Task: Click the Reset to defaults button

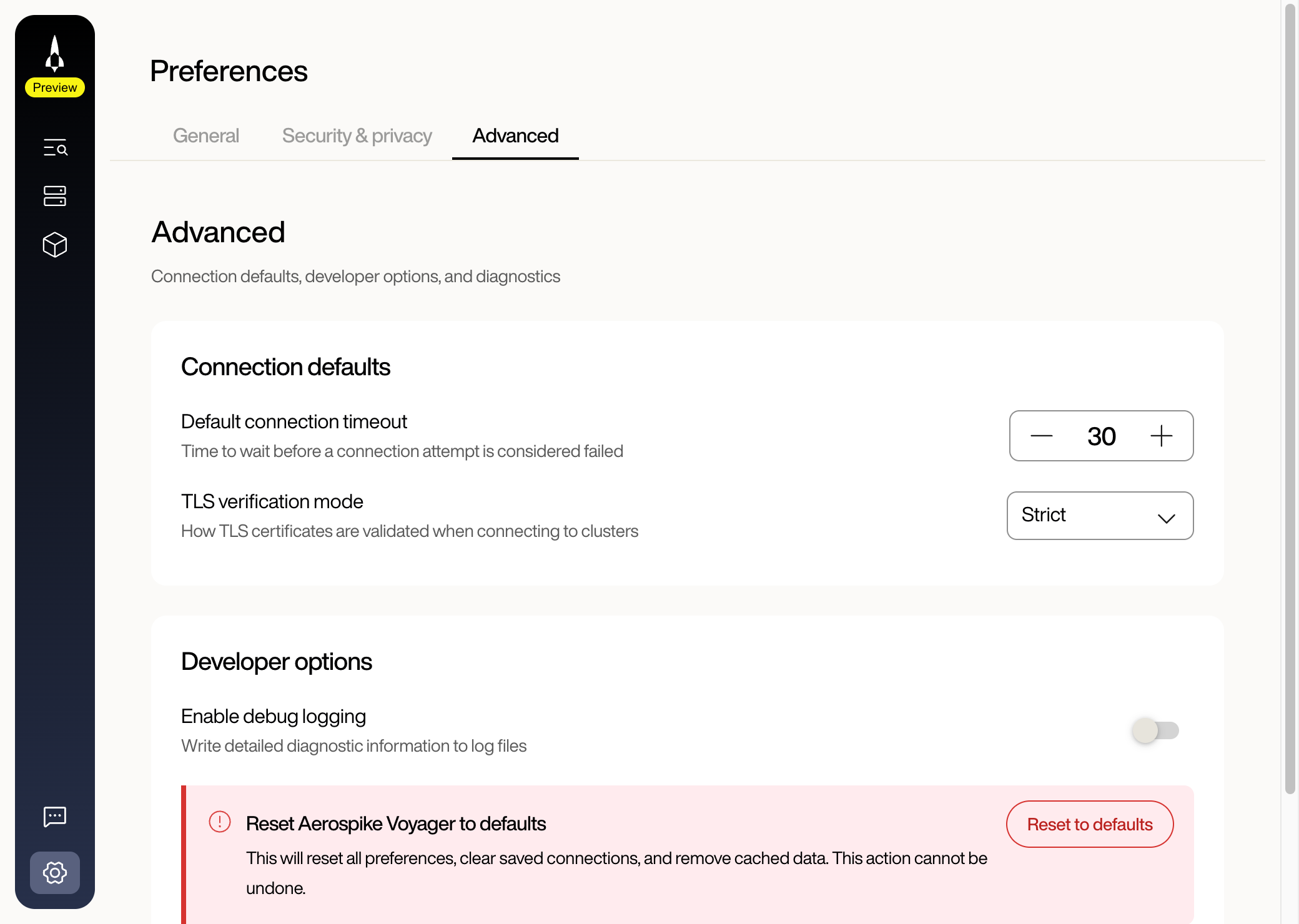Action: pos(1090,824)
